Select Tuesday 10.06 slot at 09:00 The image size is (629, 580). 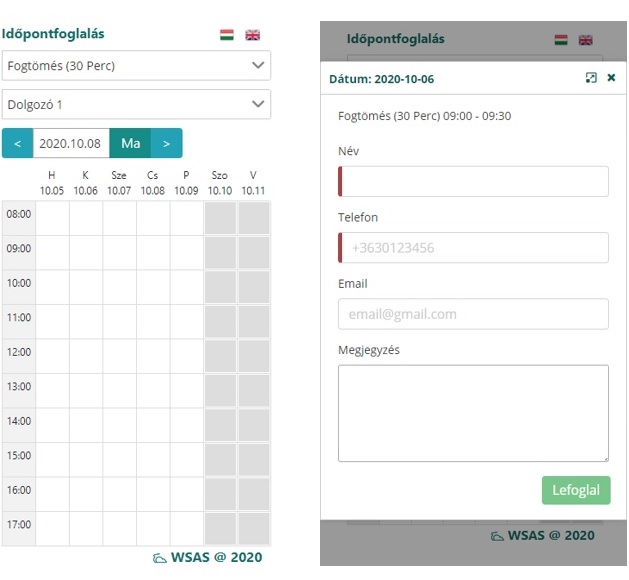(86, 252)
